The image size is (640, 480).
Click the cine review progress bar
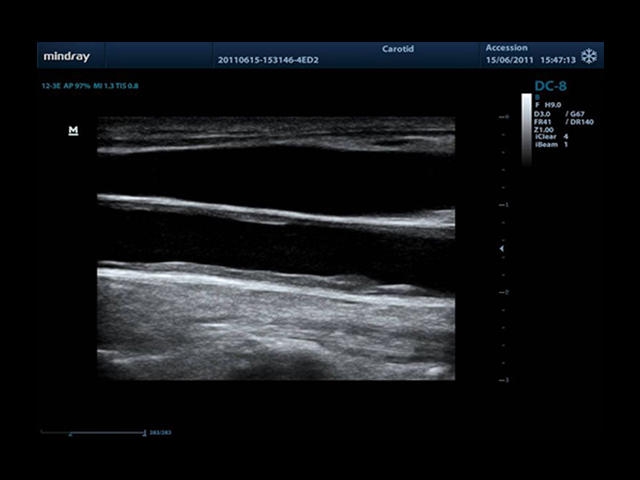[93, 432]
